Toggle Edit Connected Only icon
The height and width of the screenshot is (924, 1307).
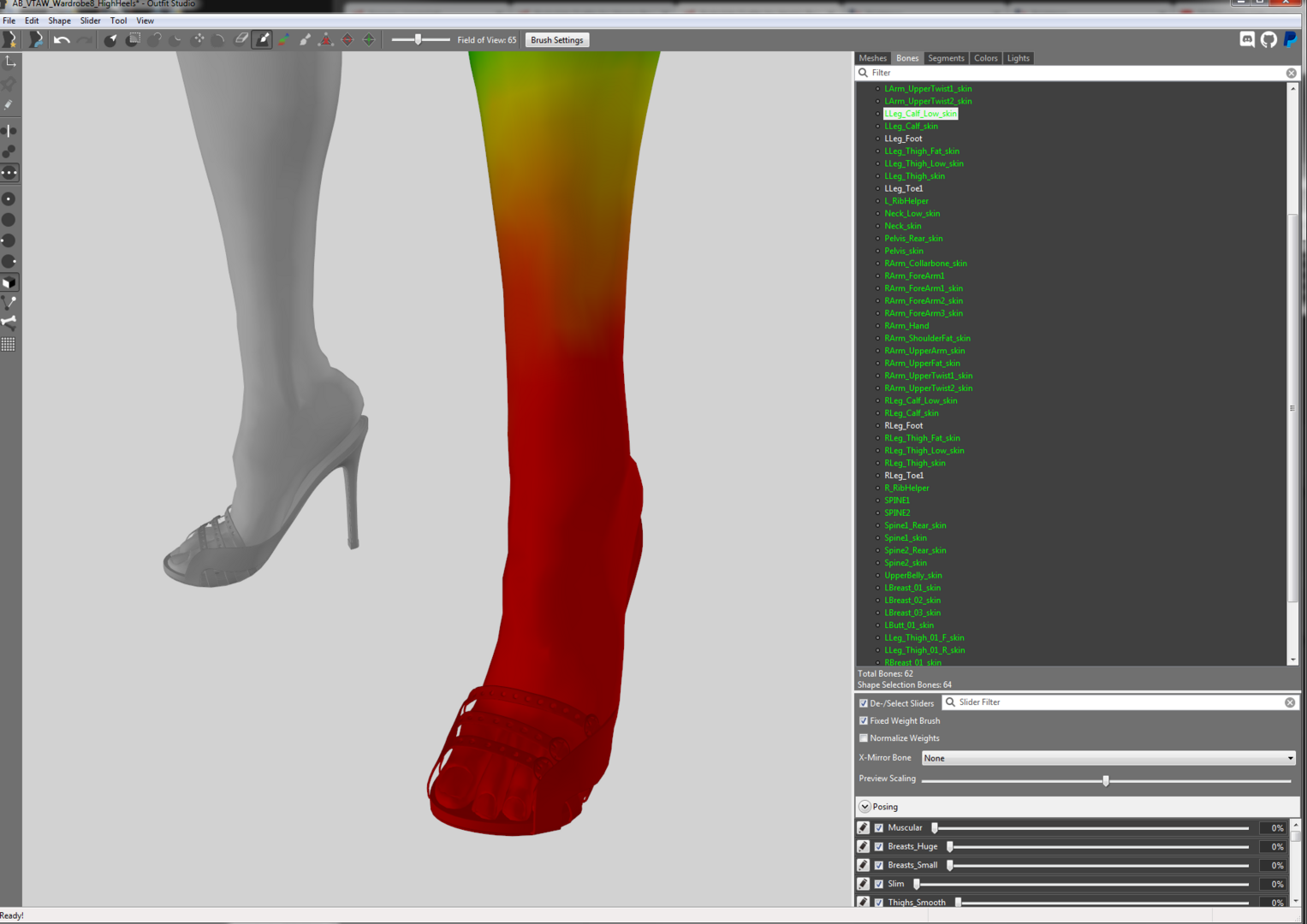pos(9,151)
